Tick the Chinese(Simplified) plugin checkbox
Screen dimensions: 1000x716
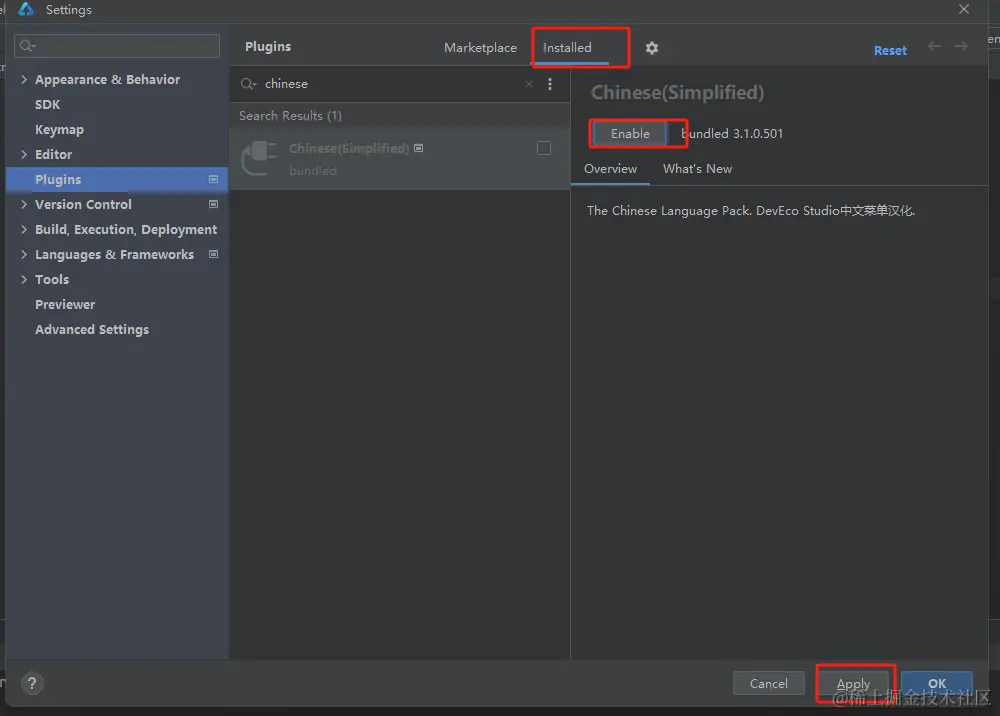[x=544, y=149]
